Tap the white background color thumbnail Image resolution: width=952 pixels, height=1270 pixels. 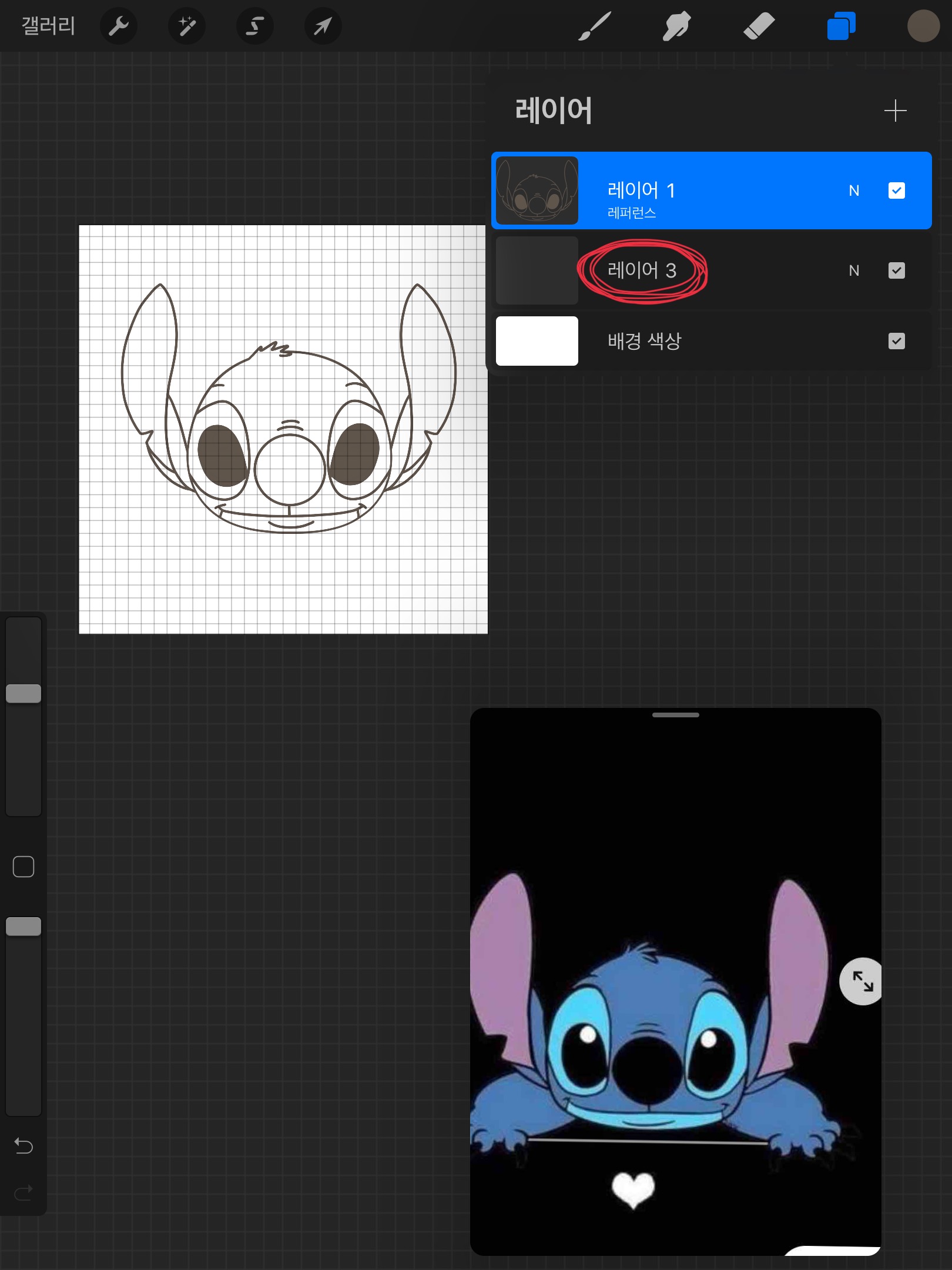tap(537, 341)
